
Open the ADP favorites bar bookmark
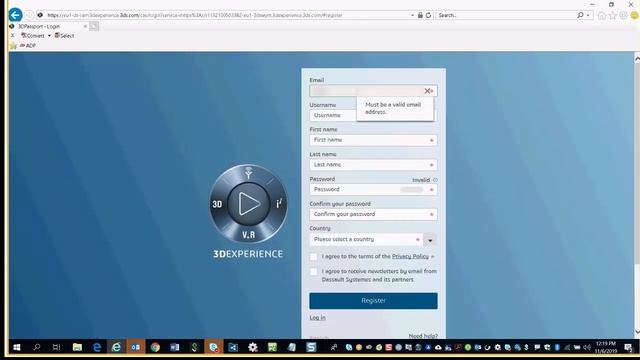(x=27, y=46)
